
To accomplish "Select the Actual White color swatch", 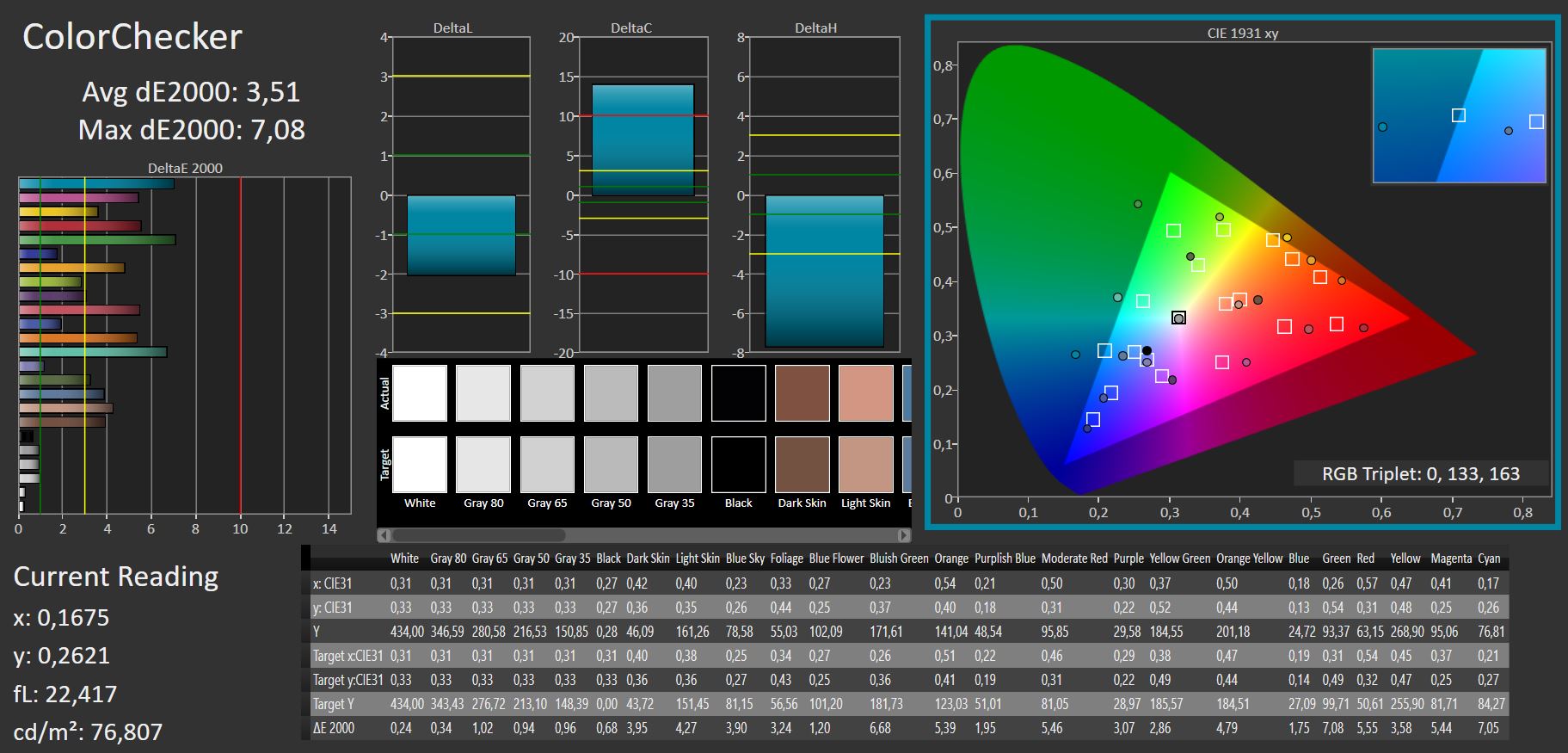I will click(x=420, y=393).
